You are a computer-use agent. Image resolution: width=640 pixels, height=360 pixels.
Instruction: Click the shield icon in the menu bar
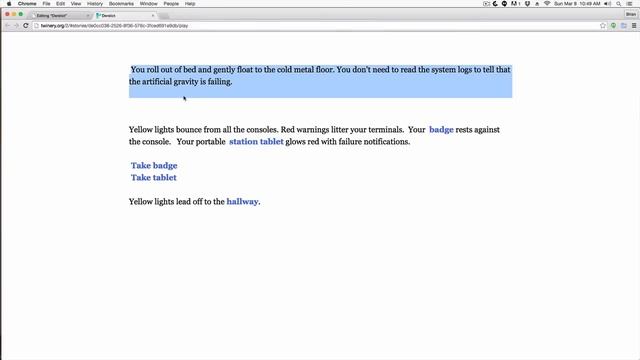(x=527, y=4)
